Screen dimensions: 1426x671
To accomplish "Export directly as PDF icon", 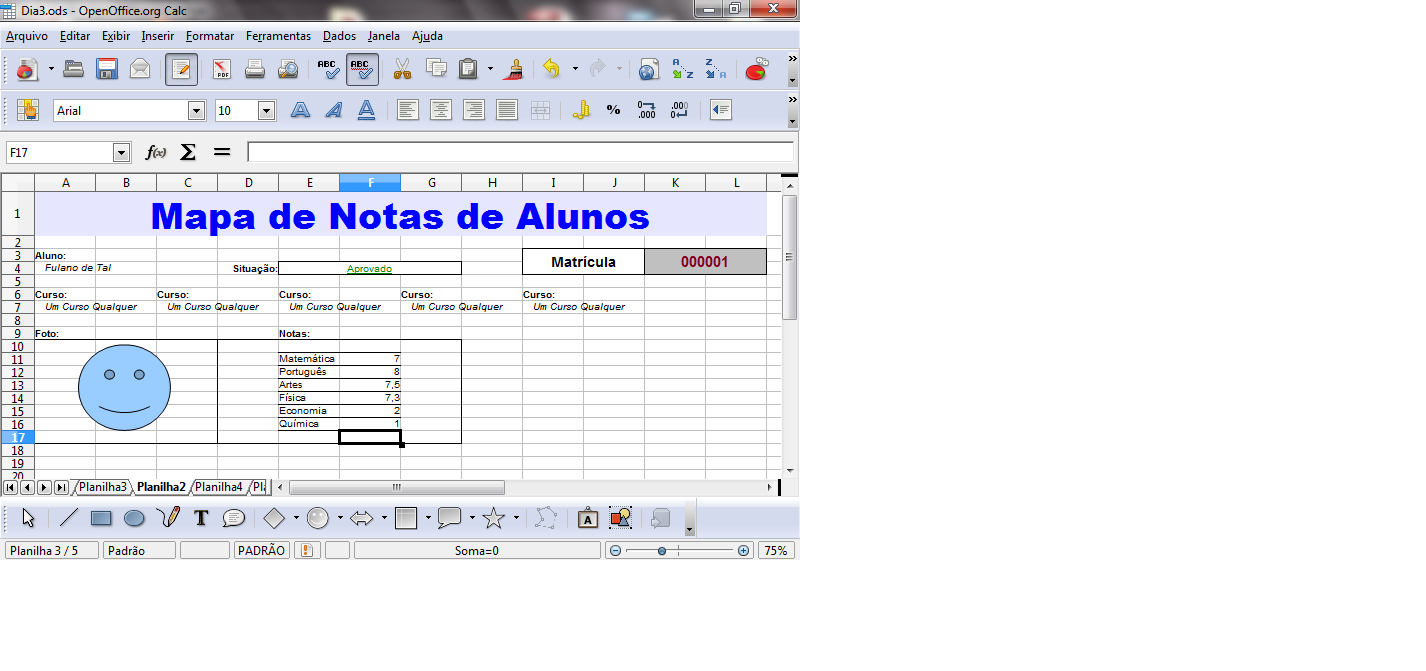I will [221, 69].
